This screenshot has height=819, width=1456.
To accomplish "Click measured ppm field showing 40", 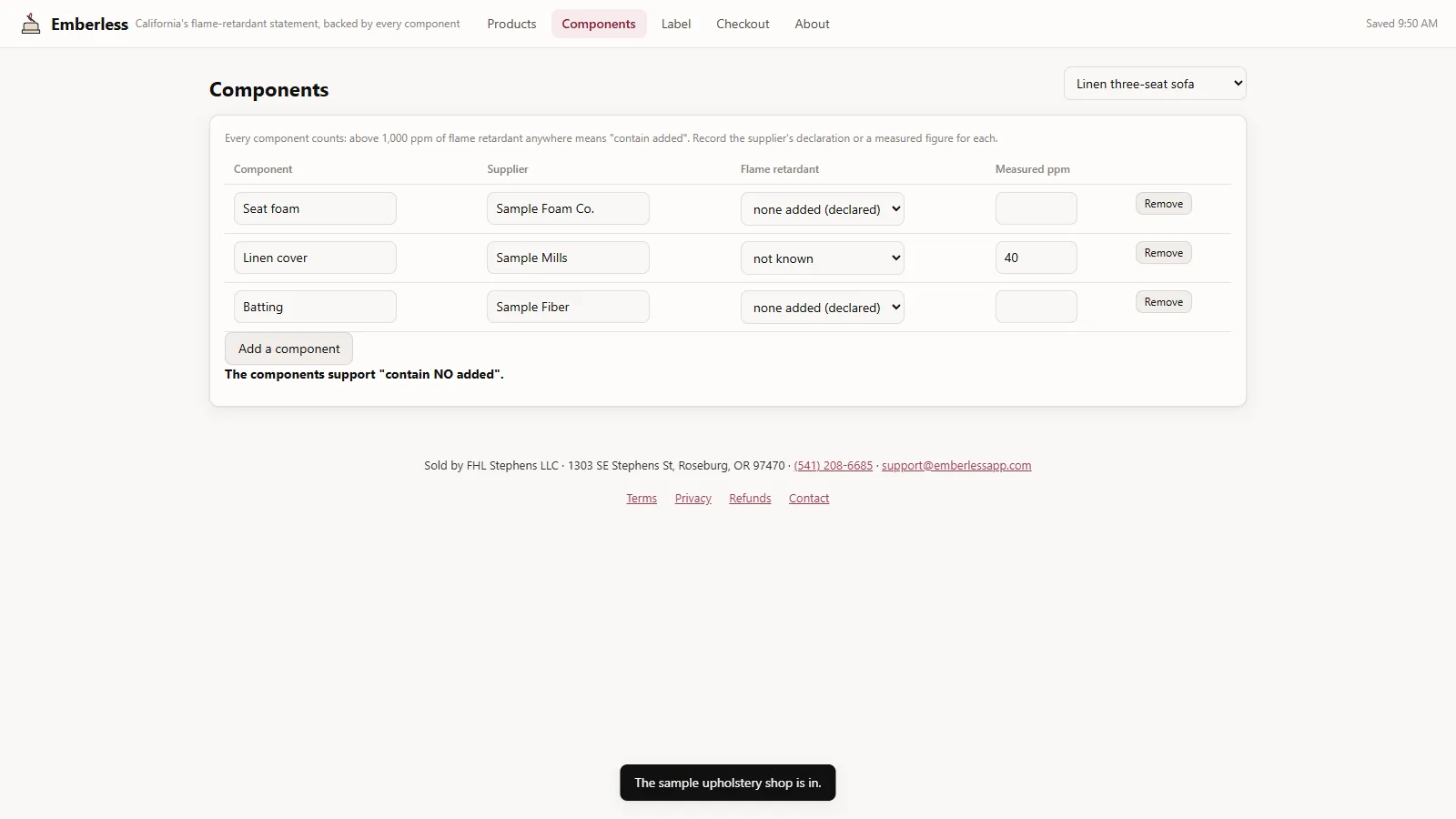I will click(1036, 258).
